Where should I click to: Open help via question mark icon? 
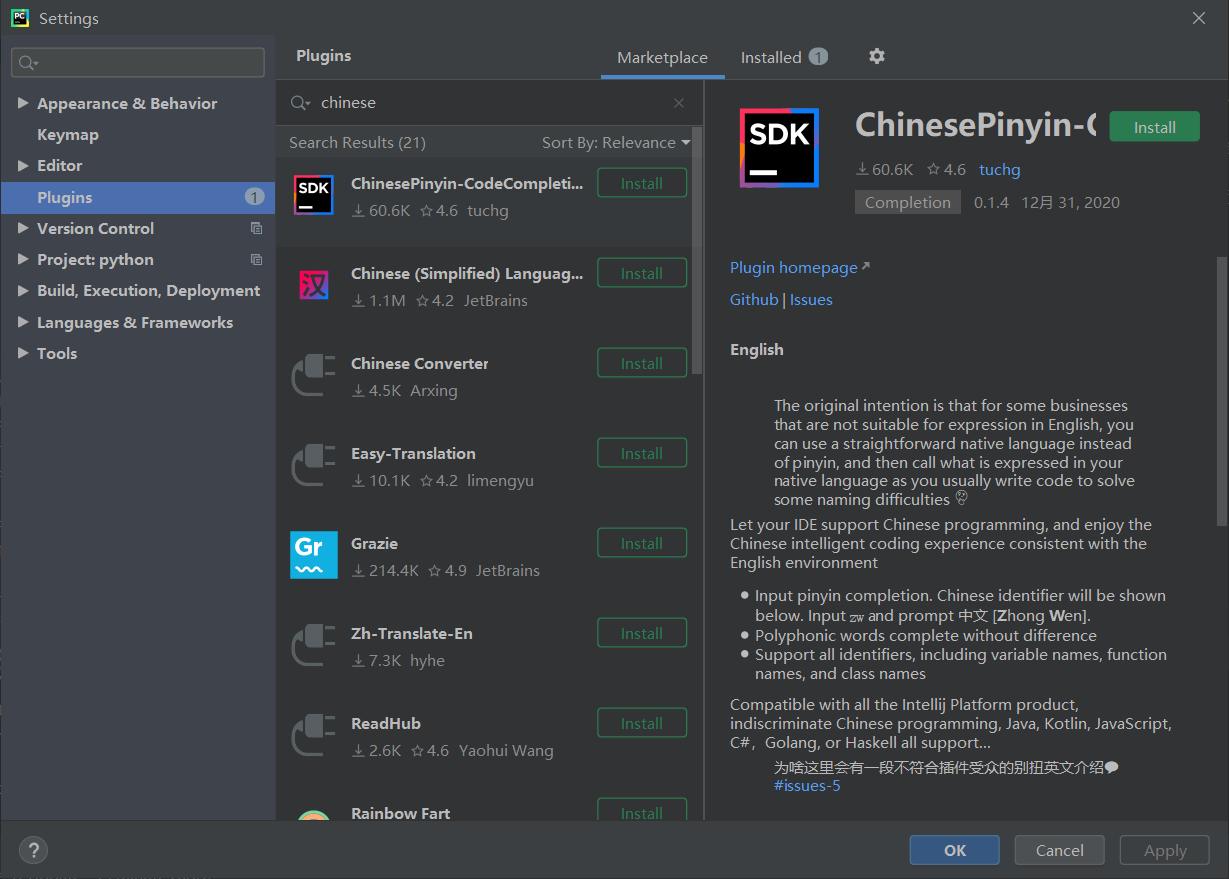point(33,850)
